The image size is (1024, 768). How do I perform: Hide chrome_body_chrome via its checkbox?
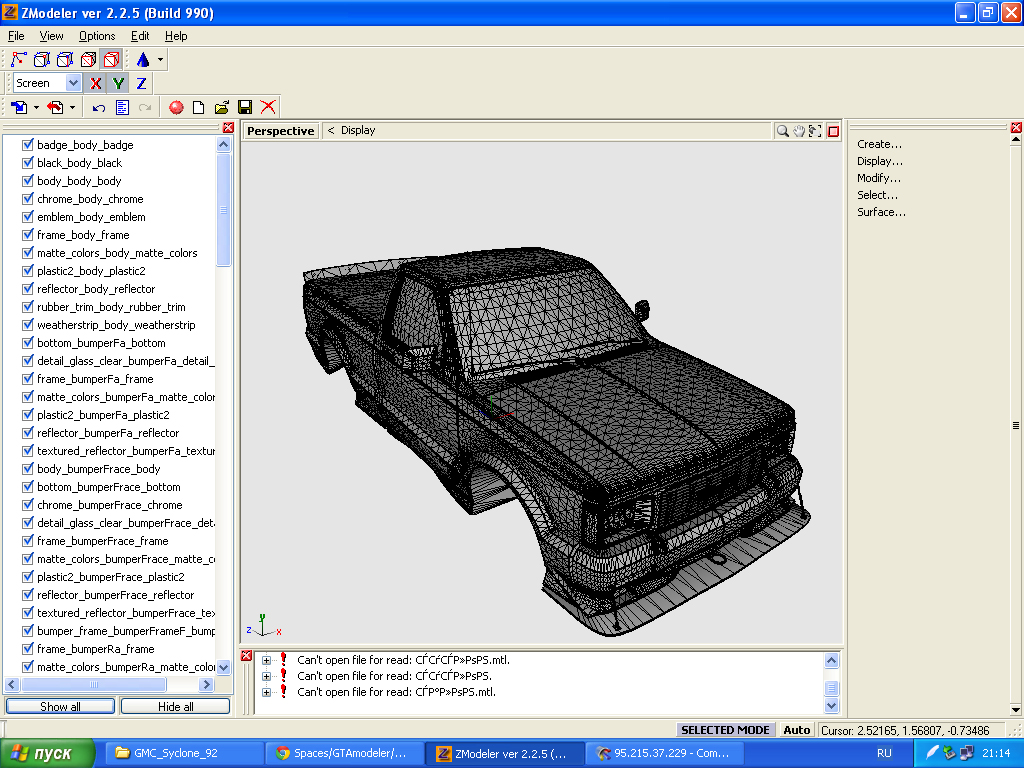28,199
